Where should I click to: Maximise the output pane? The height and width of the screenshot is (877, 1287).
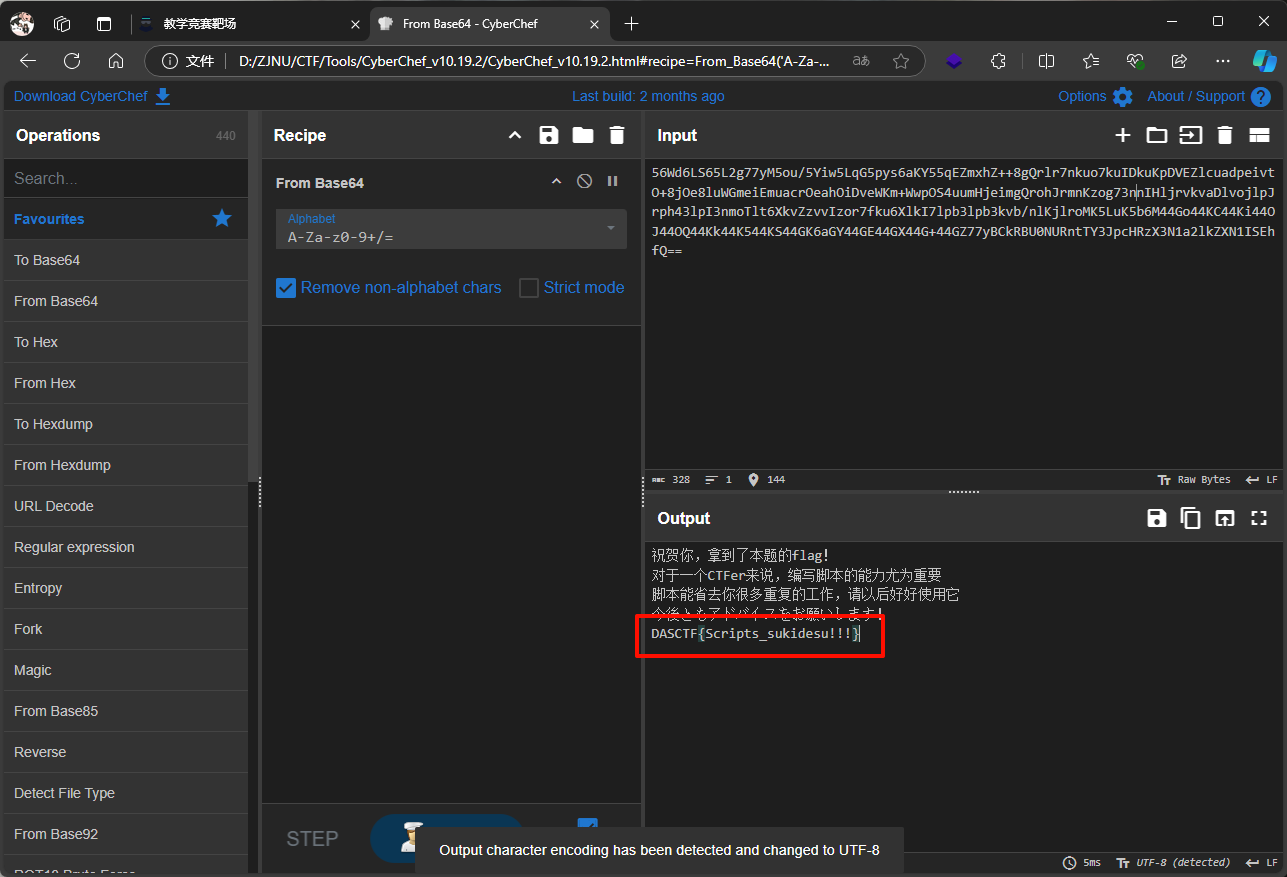click(x=1259, y=518)
